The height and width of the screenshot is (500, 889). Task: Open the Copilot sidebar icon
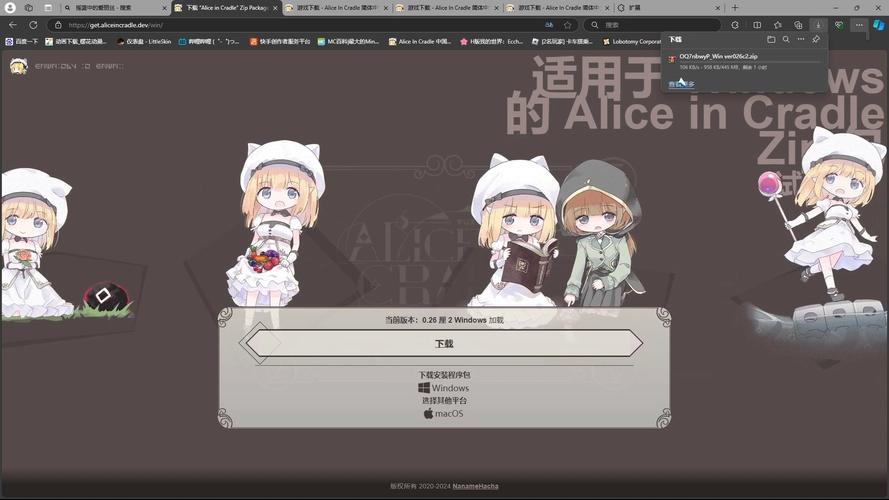(878, 24)
